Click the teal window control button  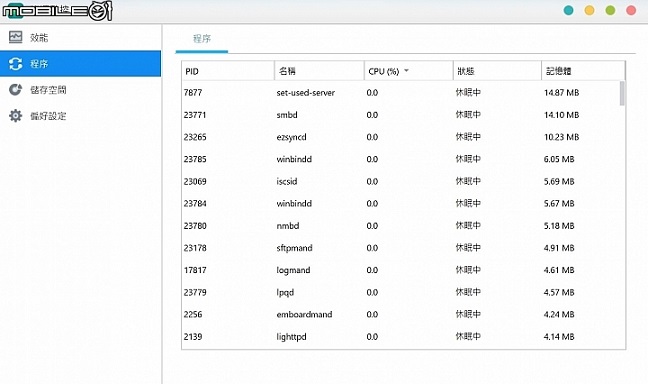[569, 10]
